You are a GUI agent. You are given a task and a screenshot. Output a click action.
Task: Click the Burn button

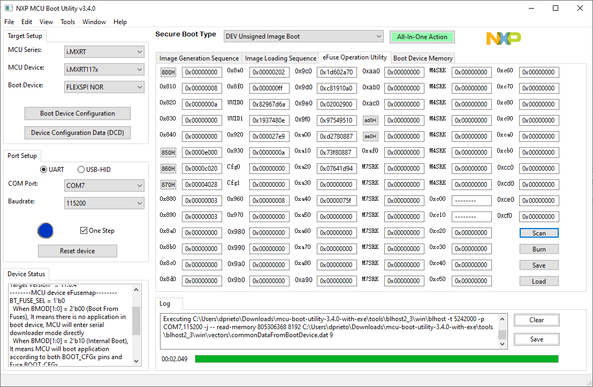coord(539,249)
